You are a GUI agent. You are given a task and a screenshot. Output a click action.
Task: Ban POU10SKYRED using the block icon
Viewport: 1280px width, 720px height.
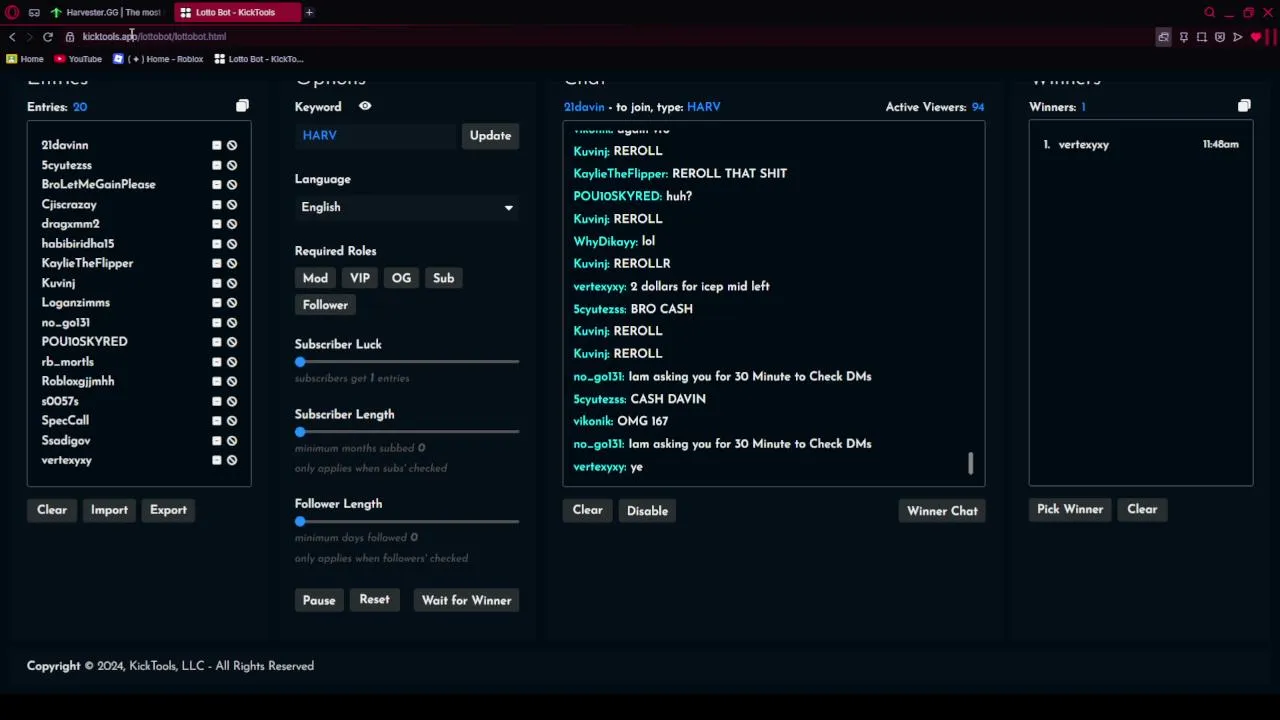pos(232,342)
